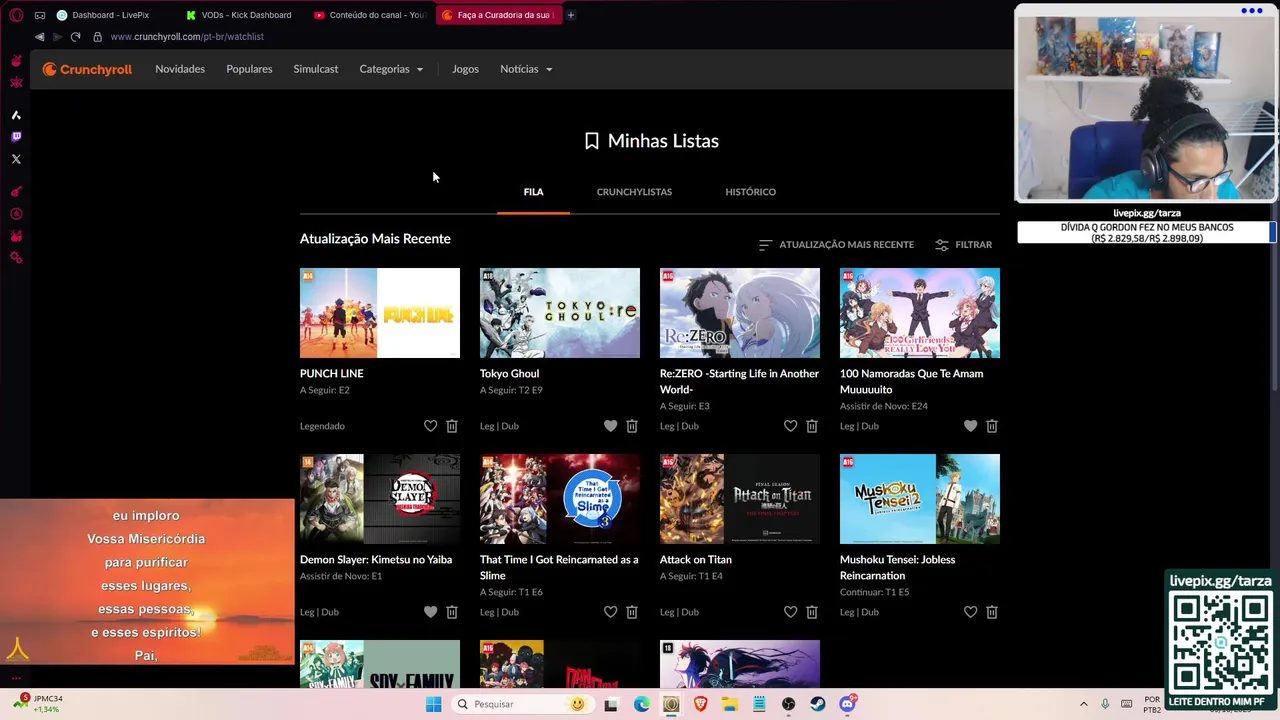This screenshot has width=1280, height=720.
Task: Open Microsoft Edge from the taskbar
Action: coord(641,704)
